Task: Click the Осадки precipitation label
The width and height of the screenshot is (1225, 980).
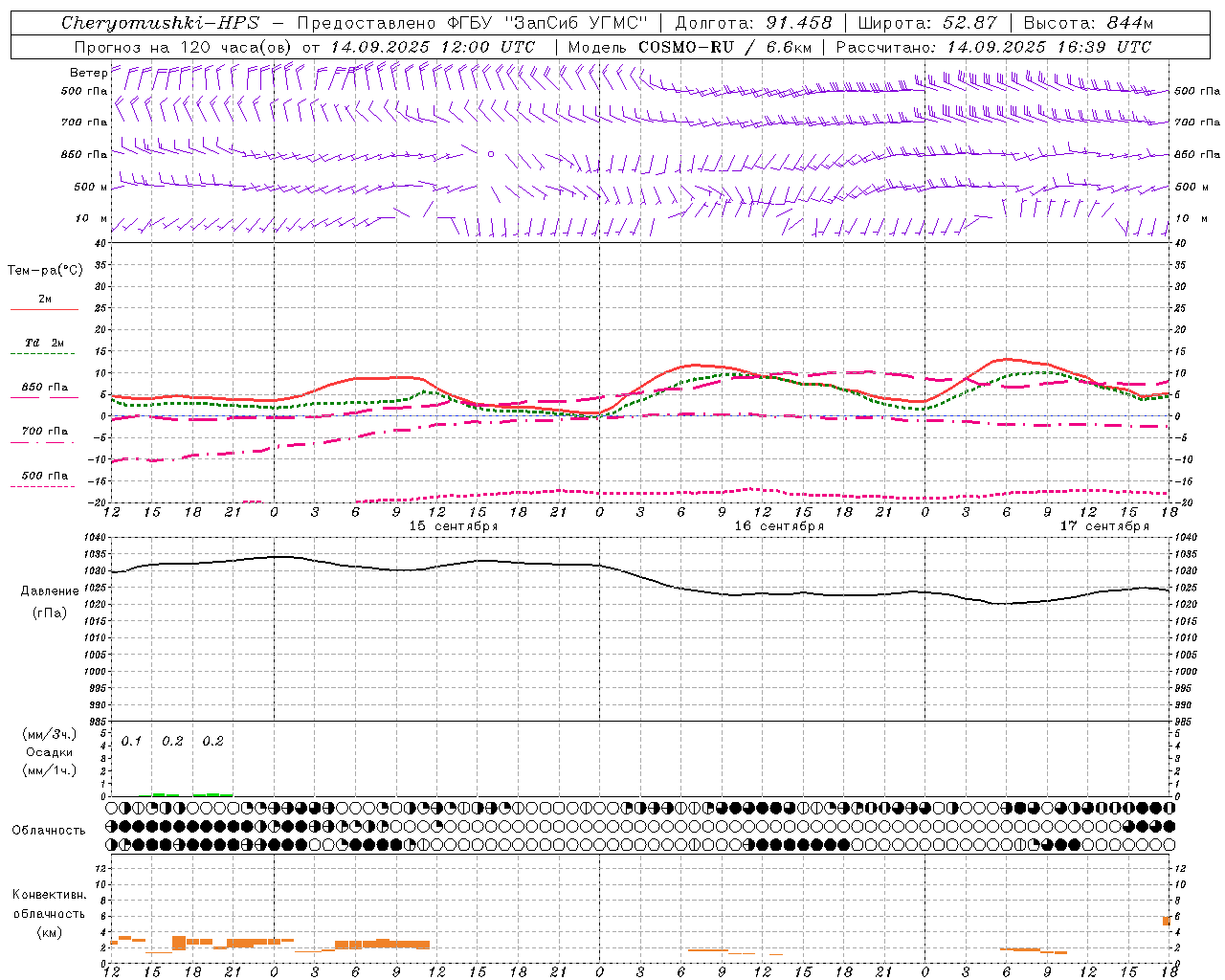Action: 49,752
